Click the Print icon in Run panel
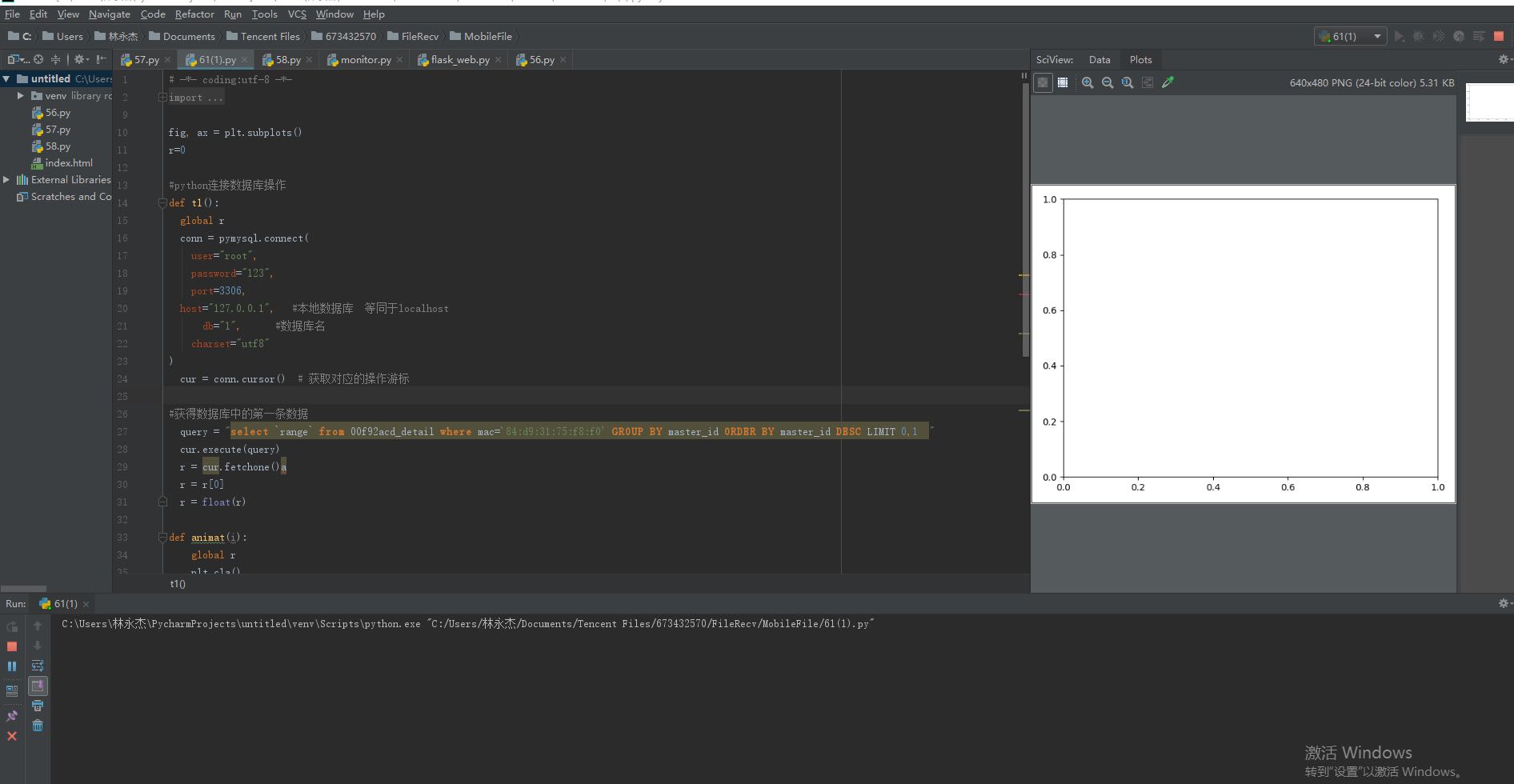This screenshot has height=784, width=1514. coord(38,706)
